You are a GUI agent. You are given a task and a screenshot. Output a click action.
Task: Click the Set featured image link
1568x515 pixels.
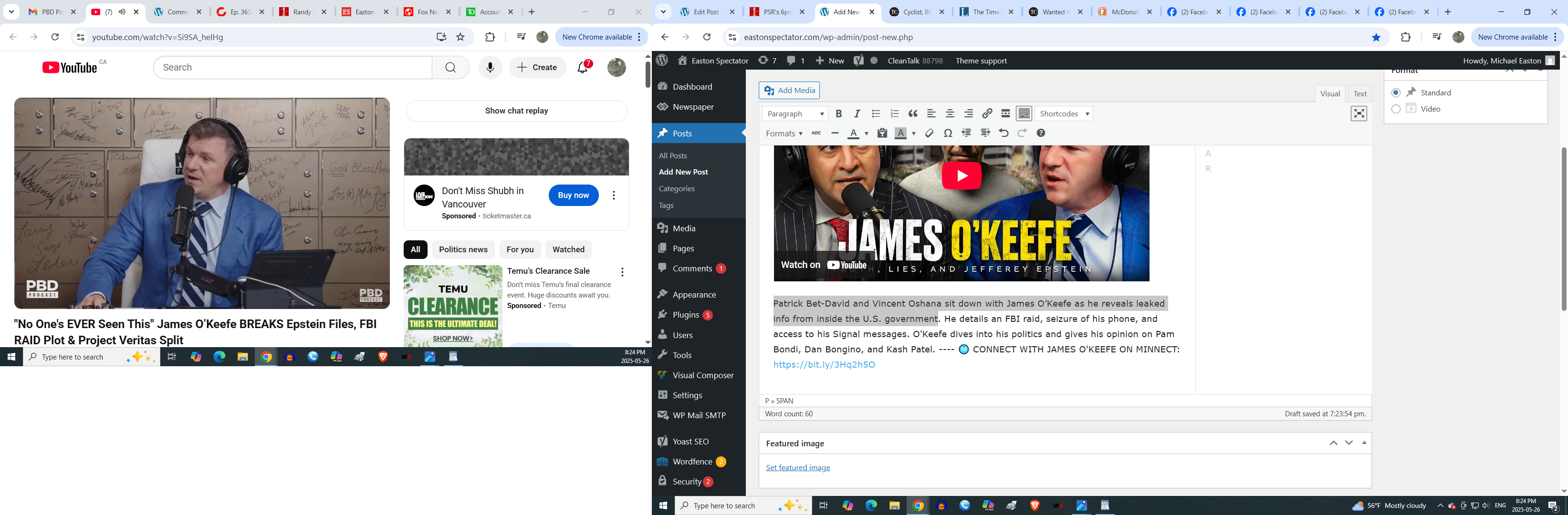click(x=797, y=468)
